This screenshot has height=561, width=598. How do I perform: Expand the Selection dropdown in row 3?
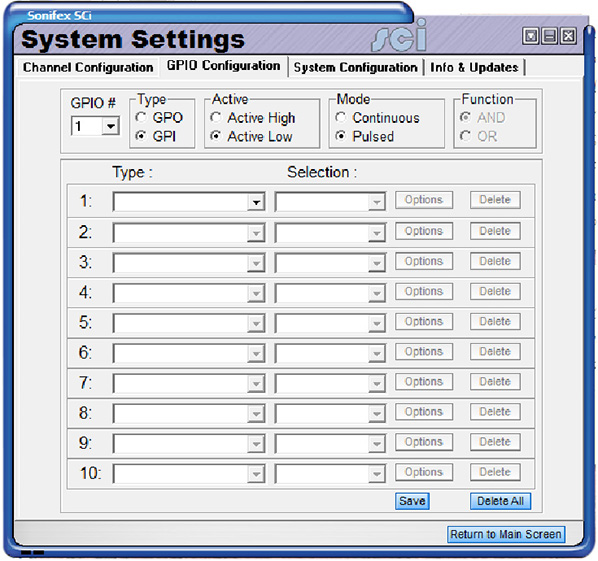(x=376, y=263)
